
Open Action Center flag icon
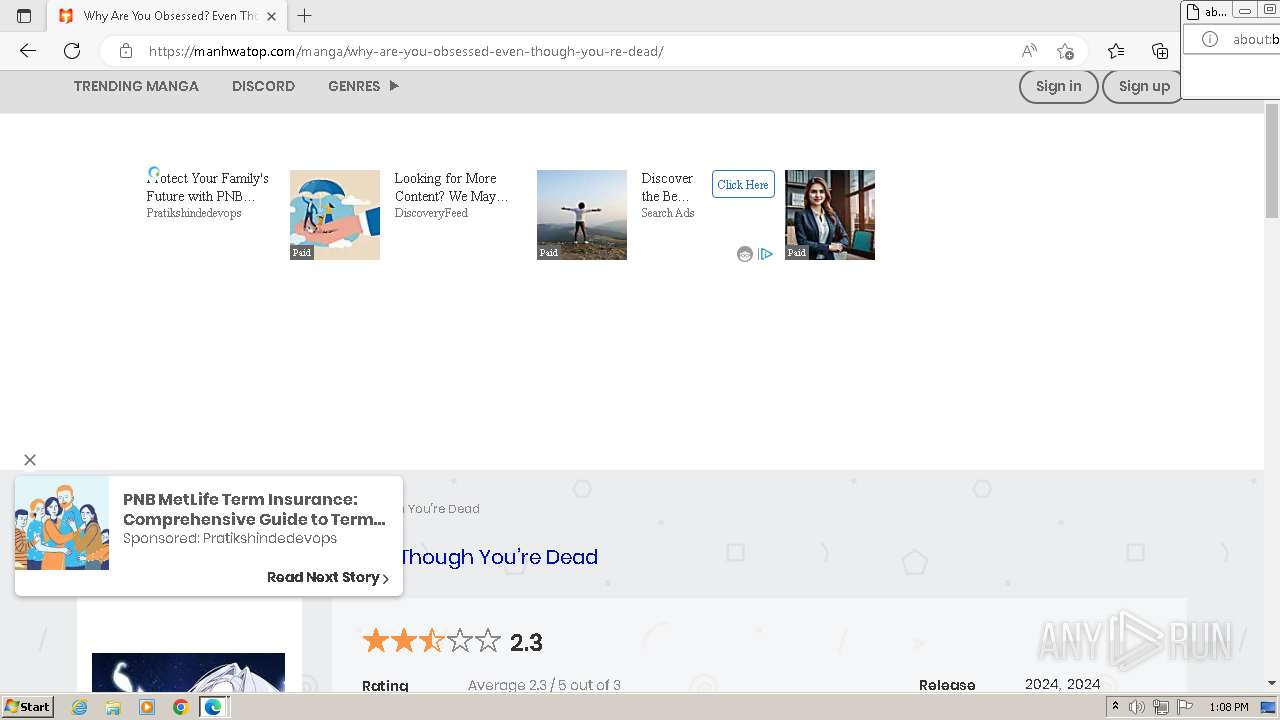click(x=1185, y=707)
